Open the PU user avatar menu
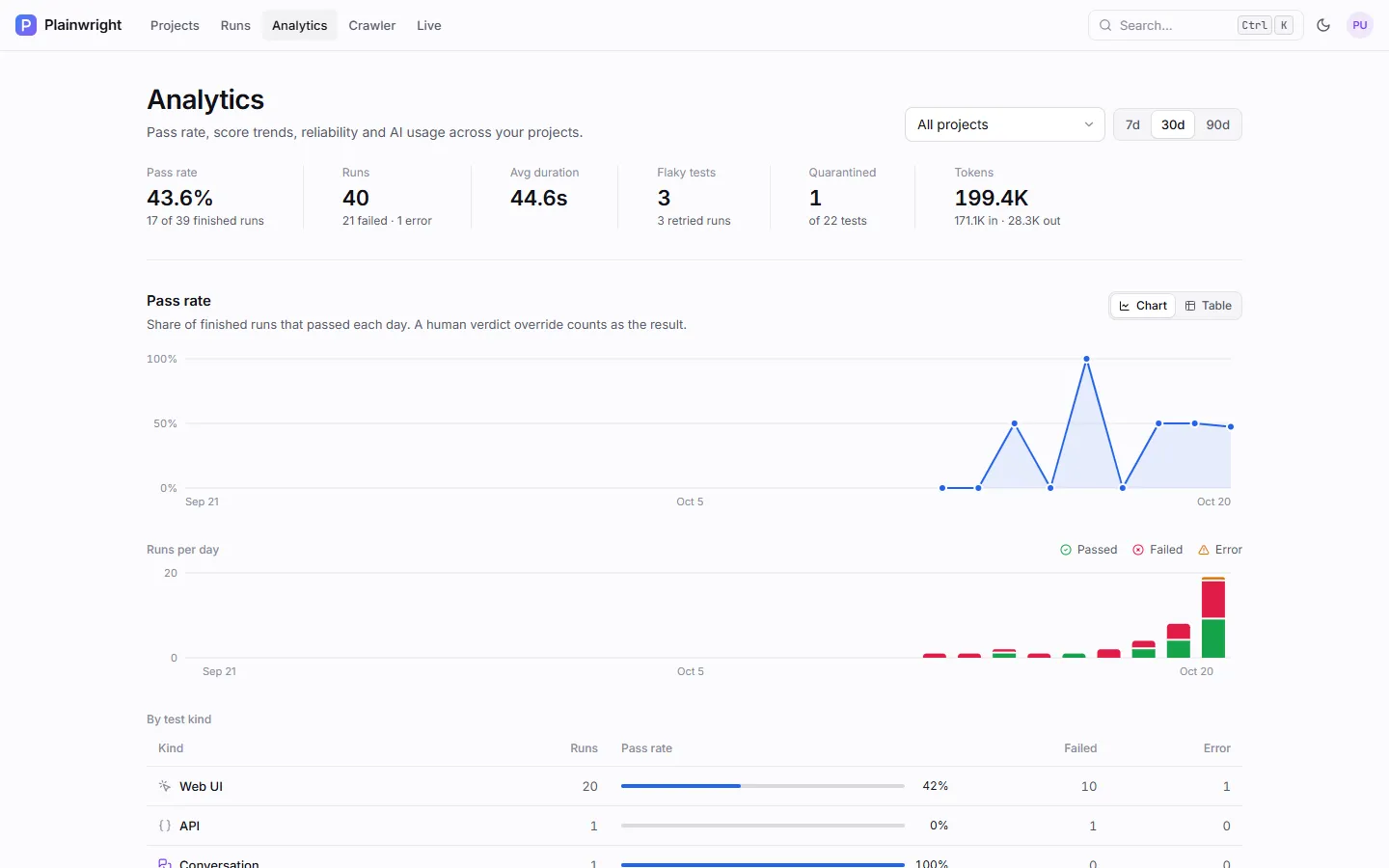The image size is (1389, 868). point(1360,25)
